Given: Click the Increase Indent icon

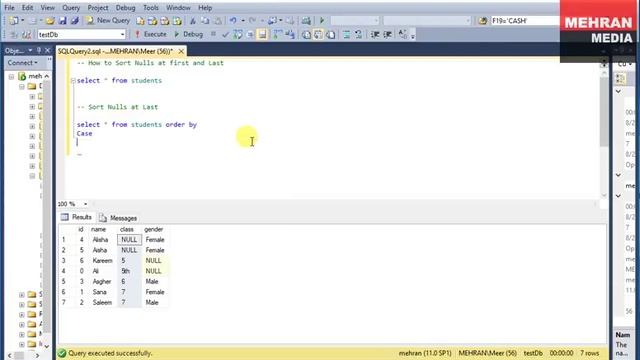Looking at the screenshot, I should pyautogui.click(x=387, y=35).
